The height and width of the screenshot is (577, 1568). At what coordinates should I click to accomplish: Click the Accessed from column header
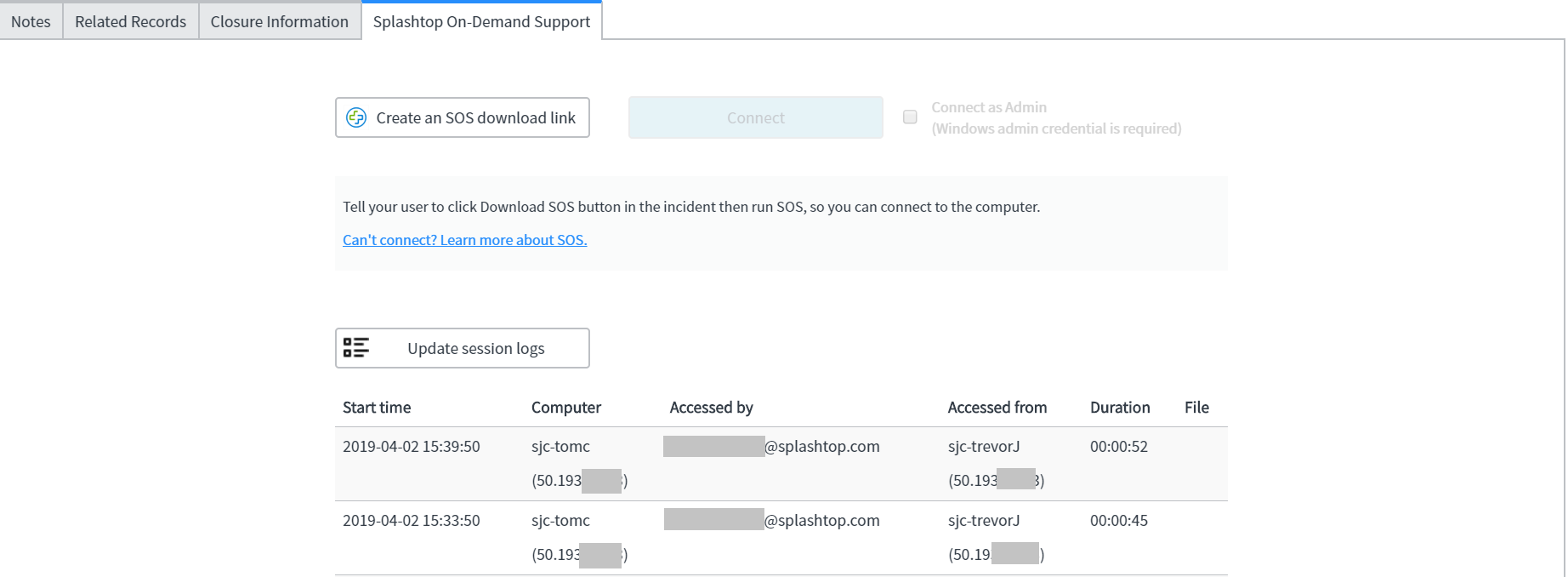click(x=997, y=408)
